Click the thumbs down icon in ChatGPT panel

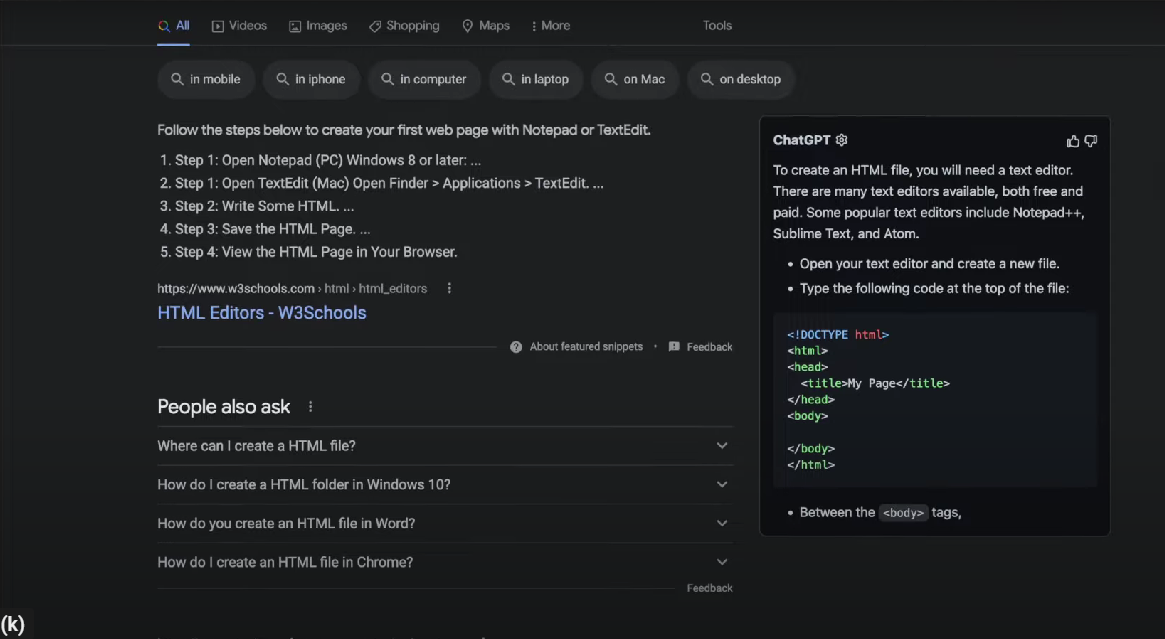[x=1090, y=140]
